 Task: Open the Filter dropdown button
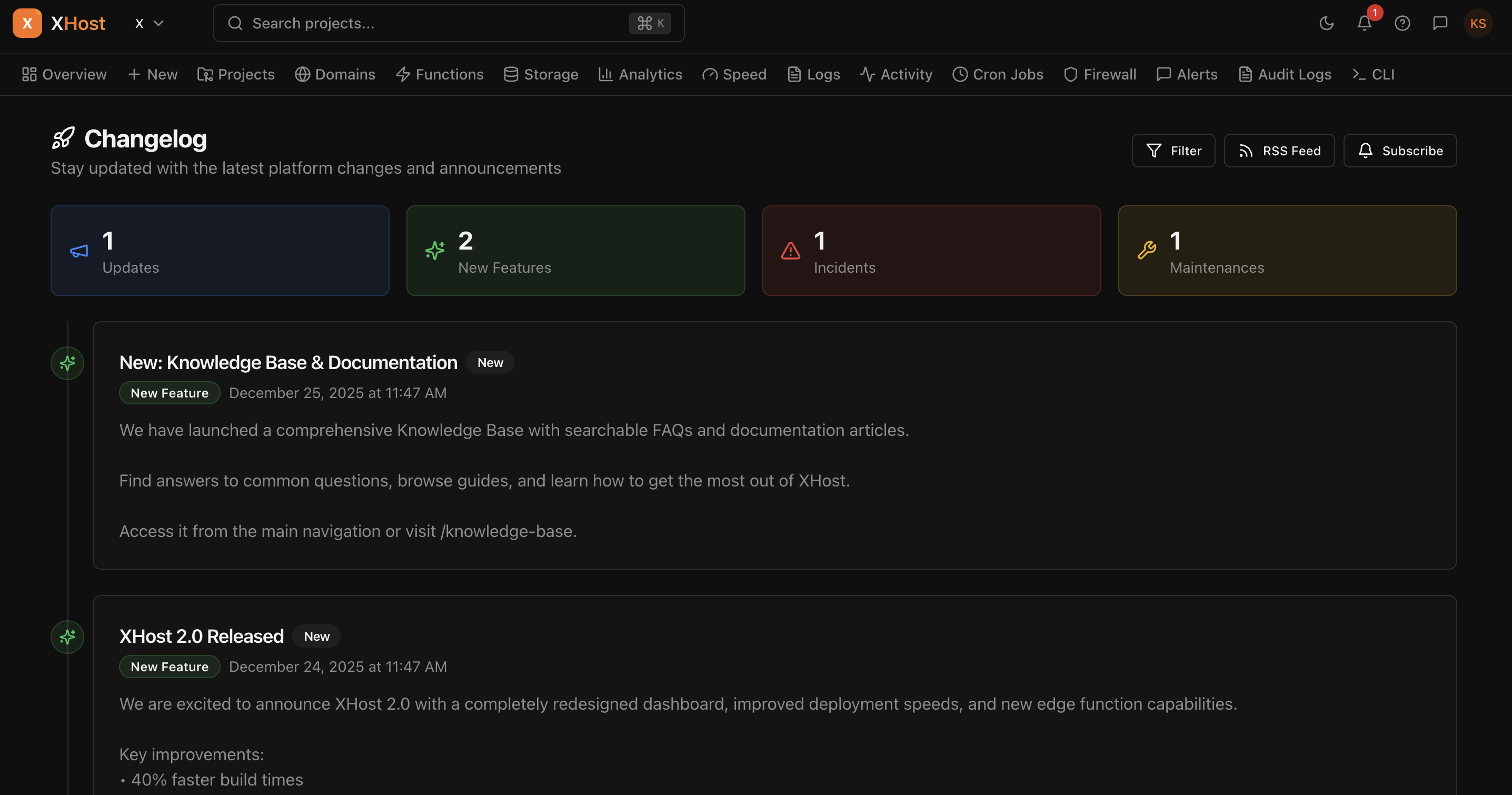click(1173, 151)
